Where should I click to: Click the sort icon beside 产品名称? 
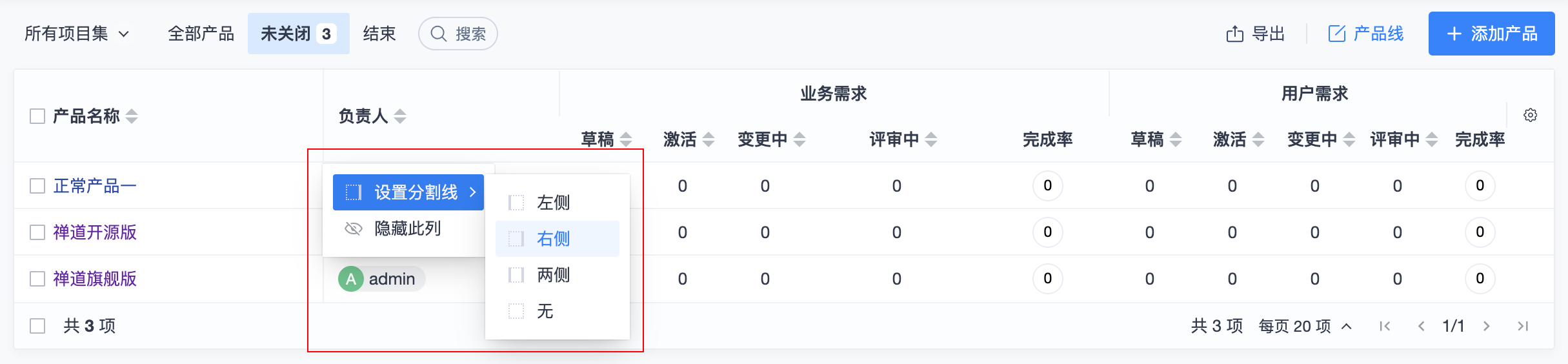pos(132,116)
